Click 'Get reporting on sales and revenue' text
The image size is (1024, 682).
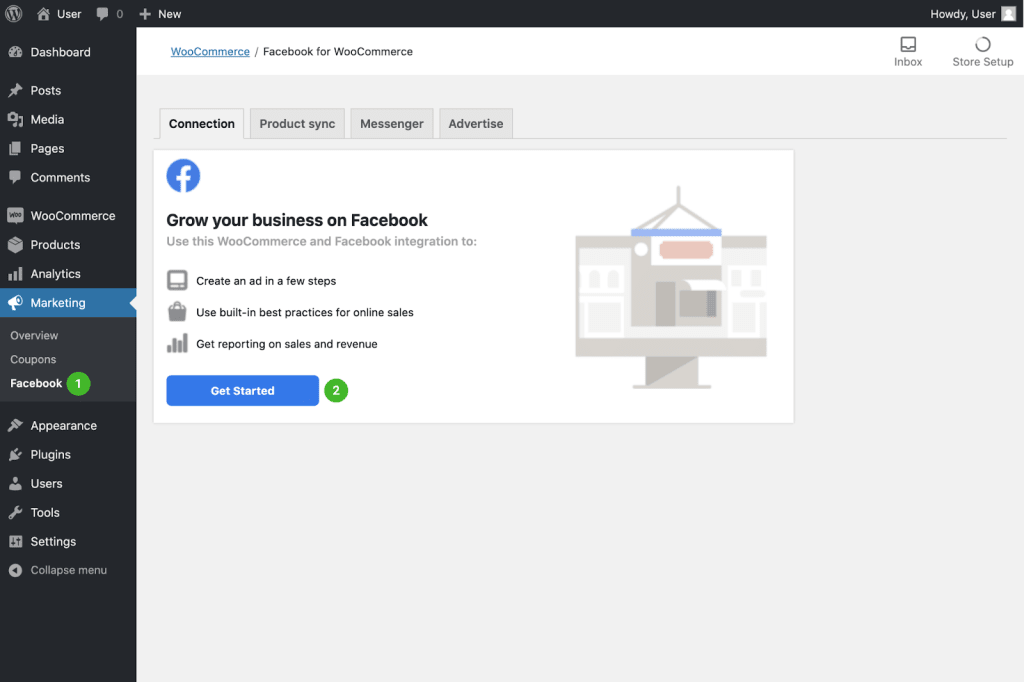[287, 344]
